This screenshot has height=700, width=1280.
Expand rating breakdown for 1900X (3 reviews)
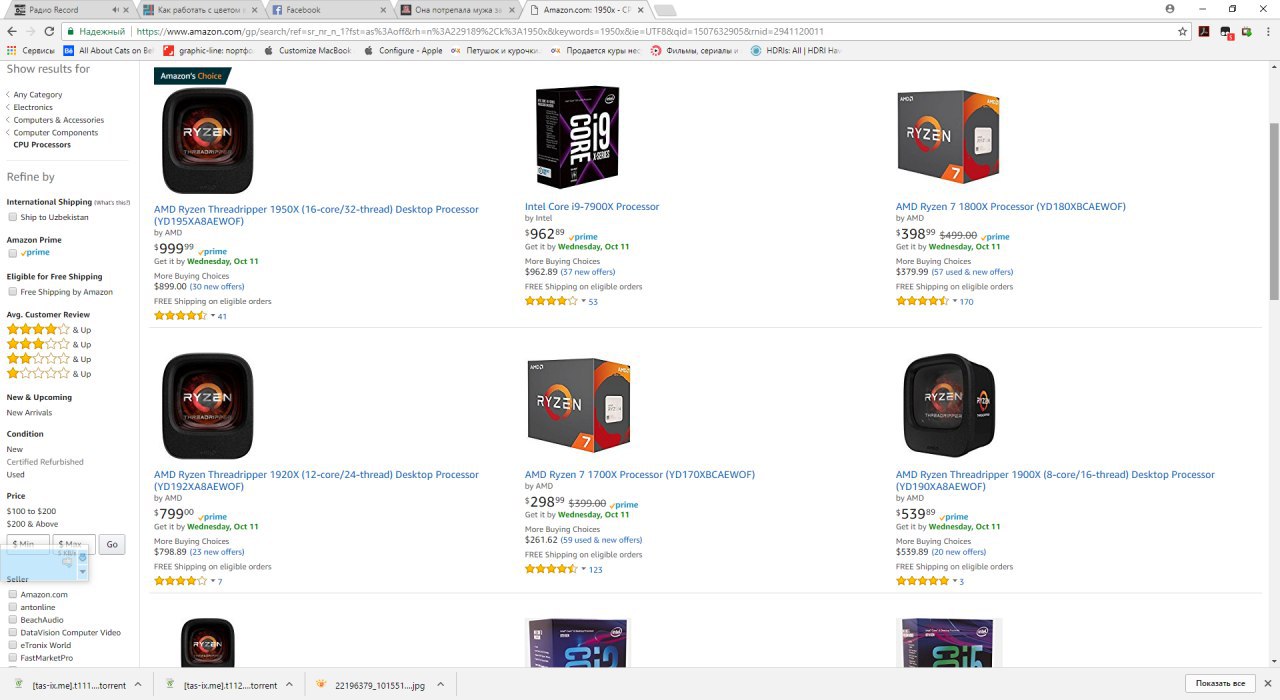click(x=955, y=581)
